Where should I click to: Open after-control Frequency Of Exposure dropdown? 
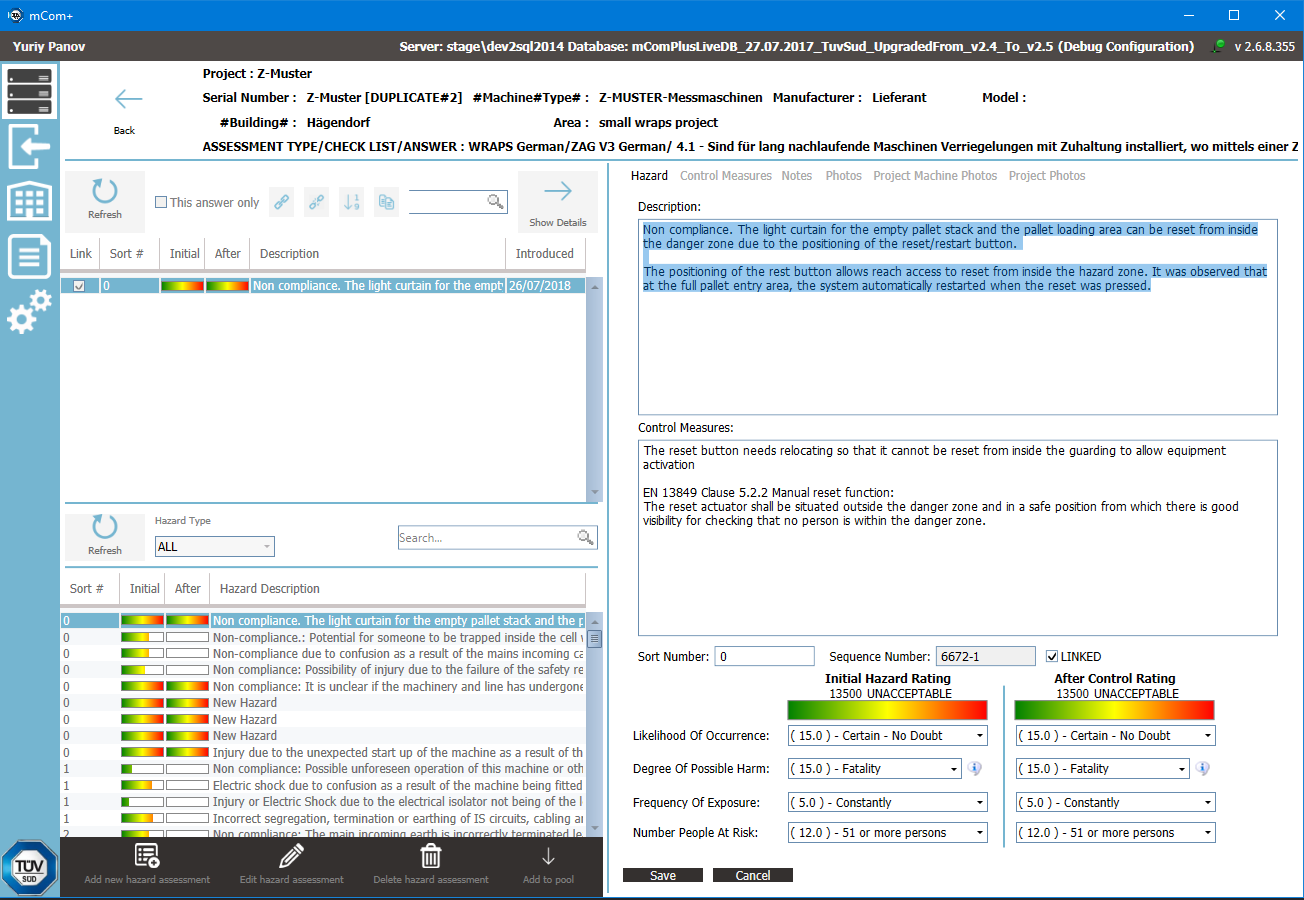point(1116,802)
